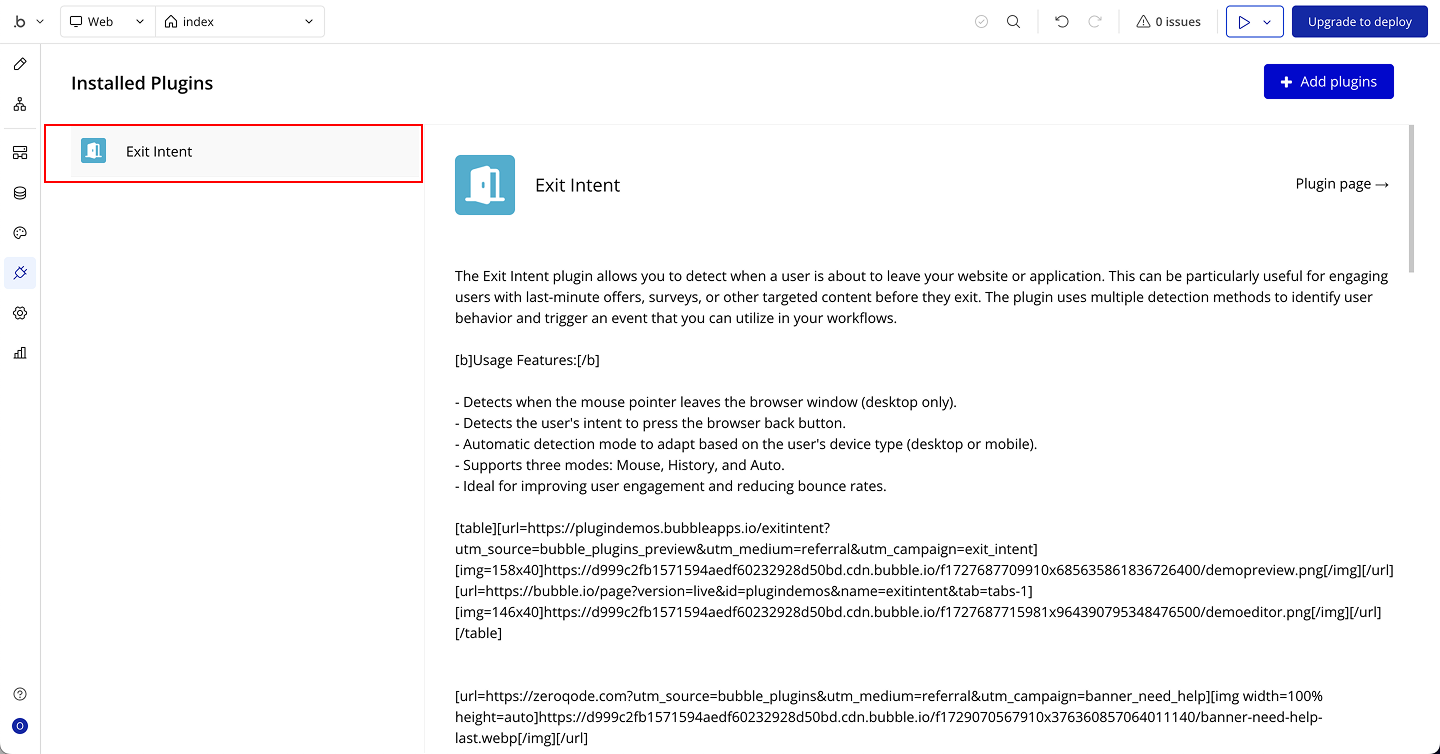This screenshot has height=754, width=1440.
Task: Open the Settings gear icon in sidebar
Action: pyautogui.click(x=20, y=313)
